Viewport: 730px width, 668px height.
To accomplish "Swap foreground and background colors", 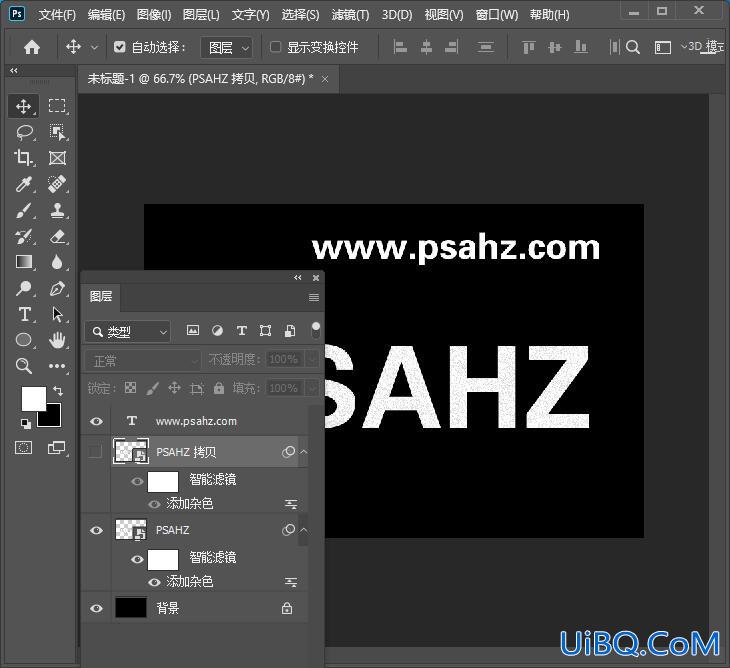I will point(58,391).
